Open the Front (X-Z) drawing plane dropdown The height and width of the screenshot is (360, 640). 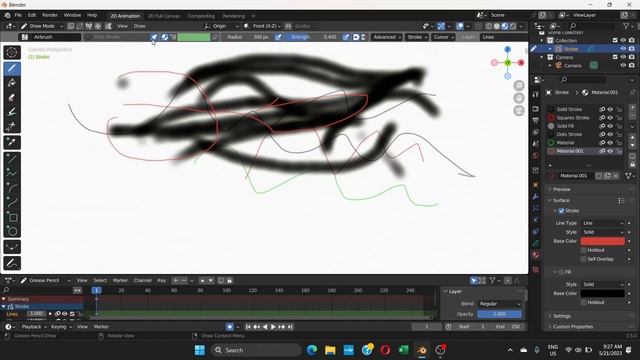click(x=262, y=26)
